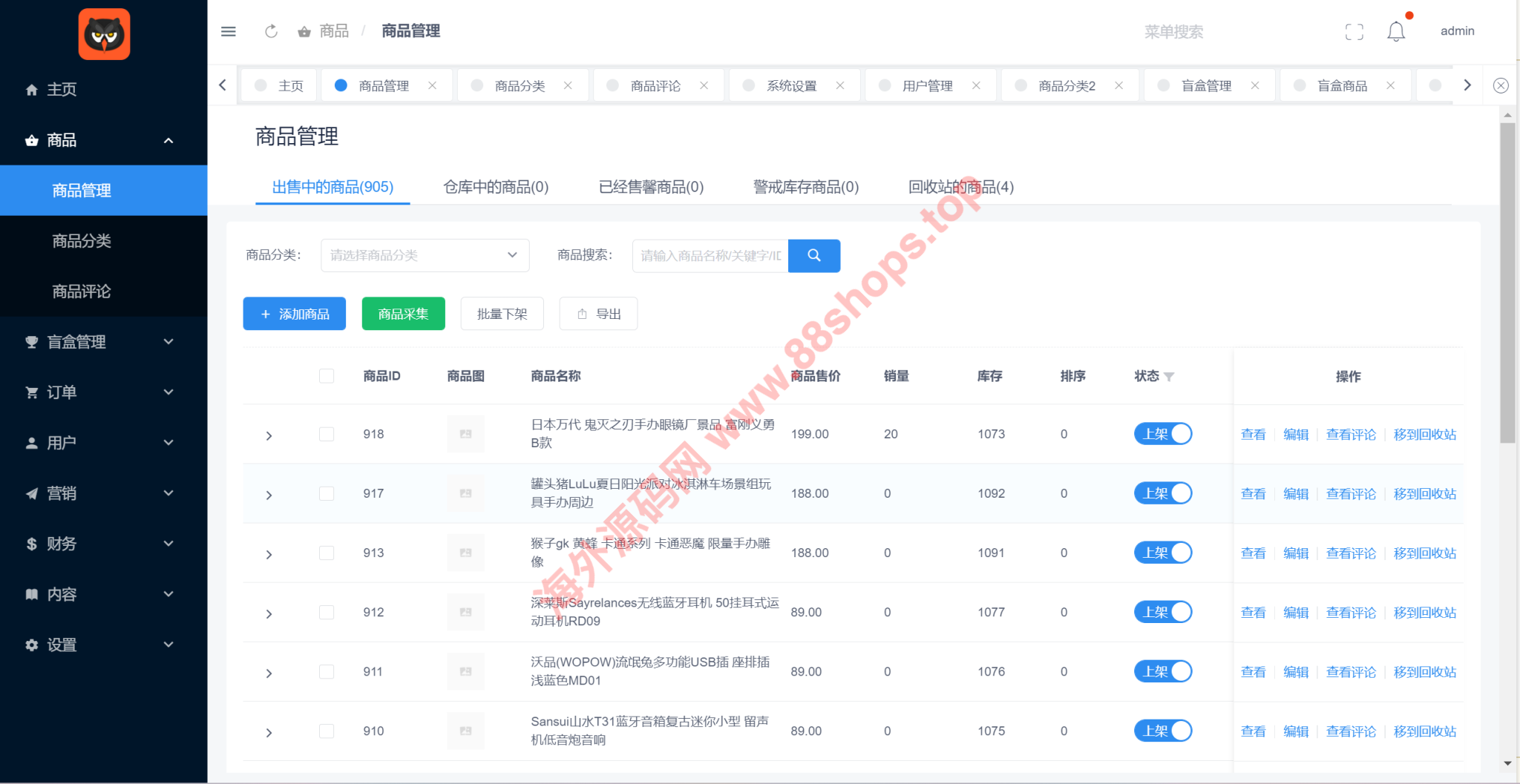Check the box for product 917

327,493
